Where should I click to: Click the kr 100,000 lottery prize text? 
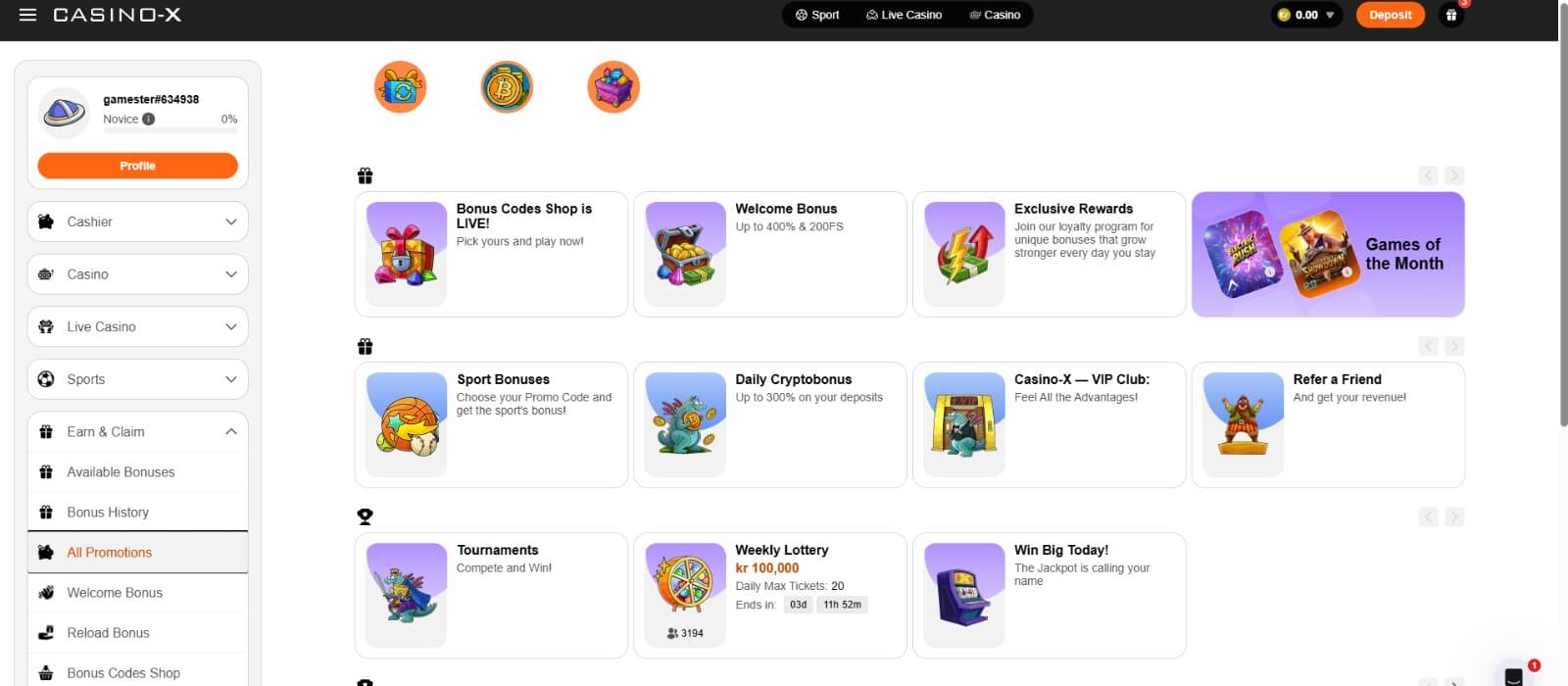767,568
